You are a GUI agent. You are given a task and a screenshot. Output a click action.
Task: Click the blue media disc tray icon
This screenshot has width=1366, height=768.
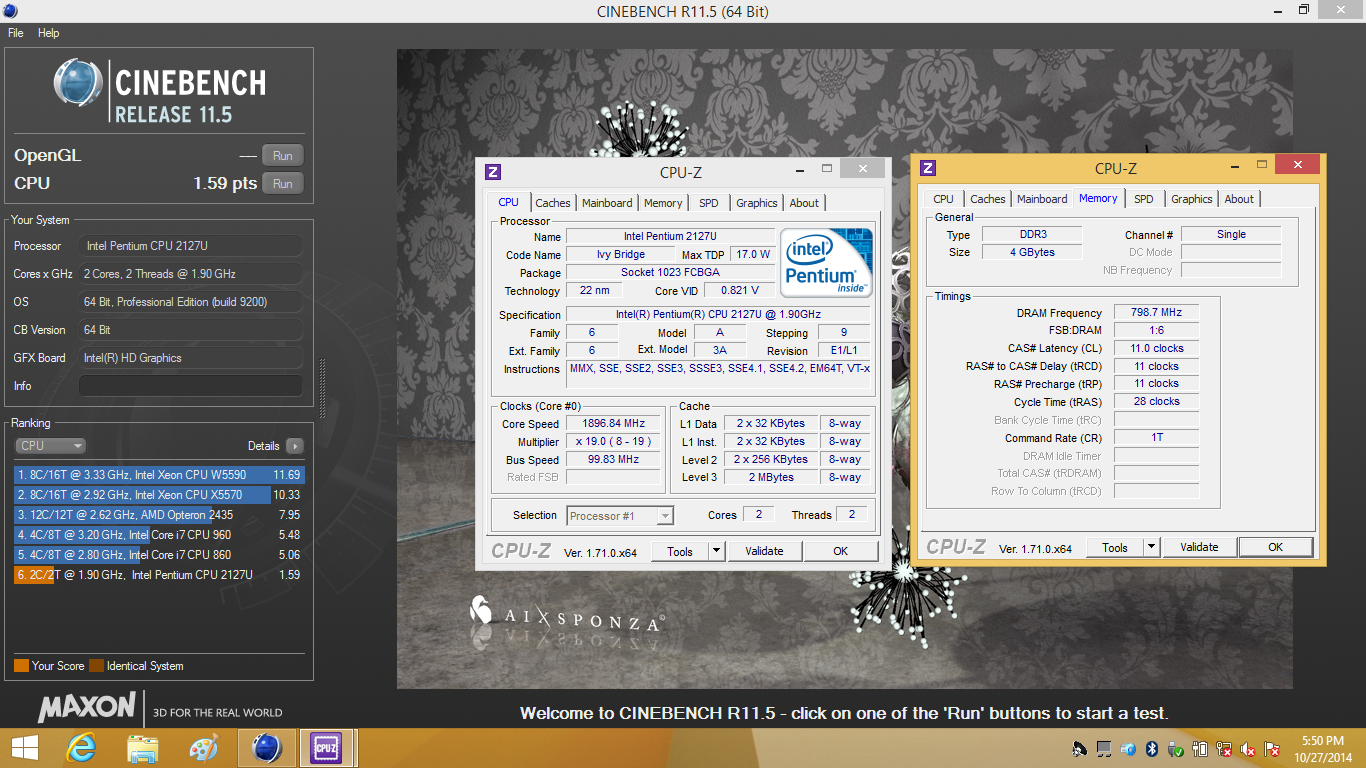[x=1128, y=749]
